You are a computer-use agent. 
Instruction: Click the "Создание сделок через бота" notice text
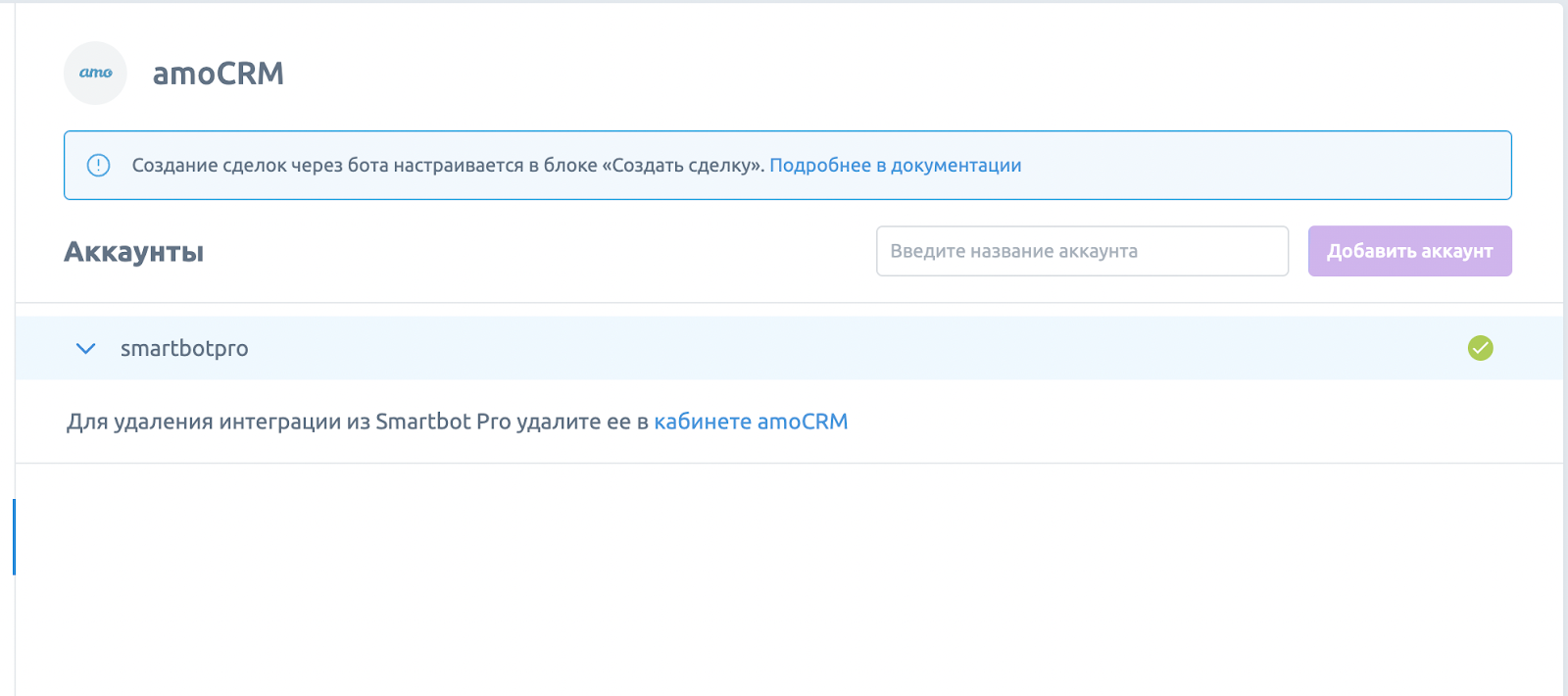point(449,166)
